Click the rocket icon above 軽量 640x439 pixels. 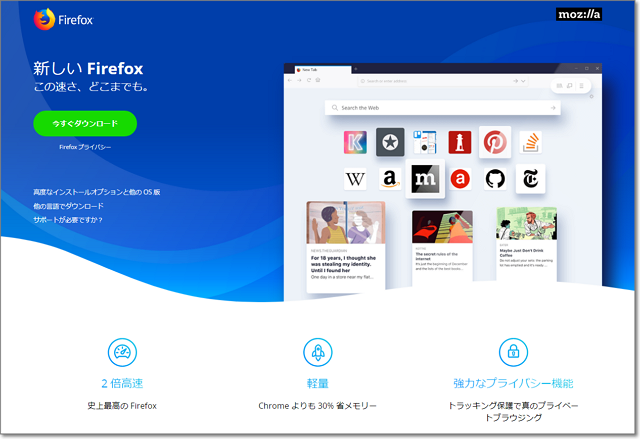(x=318, y=352)
